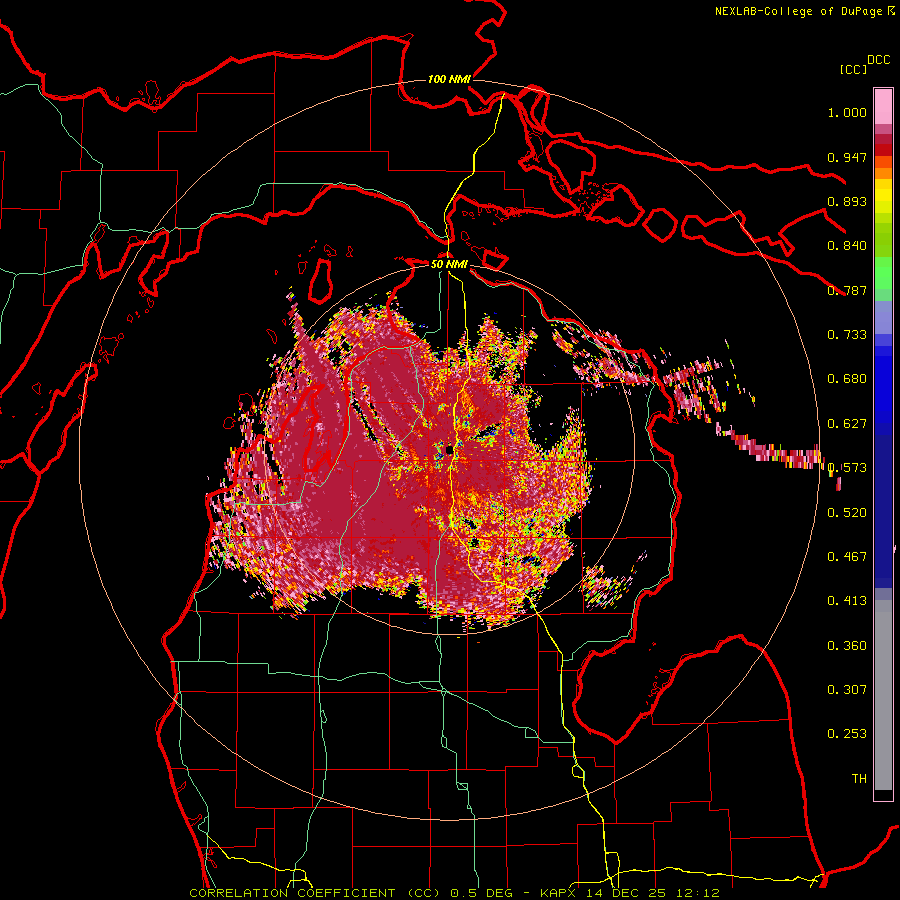
Task: Click the KAPX station identifier in caption
Action: (558, 893)
